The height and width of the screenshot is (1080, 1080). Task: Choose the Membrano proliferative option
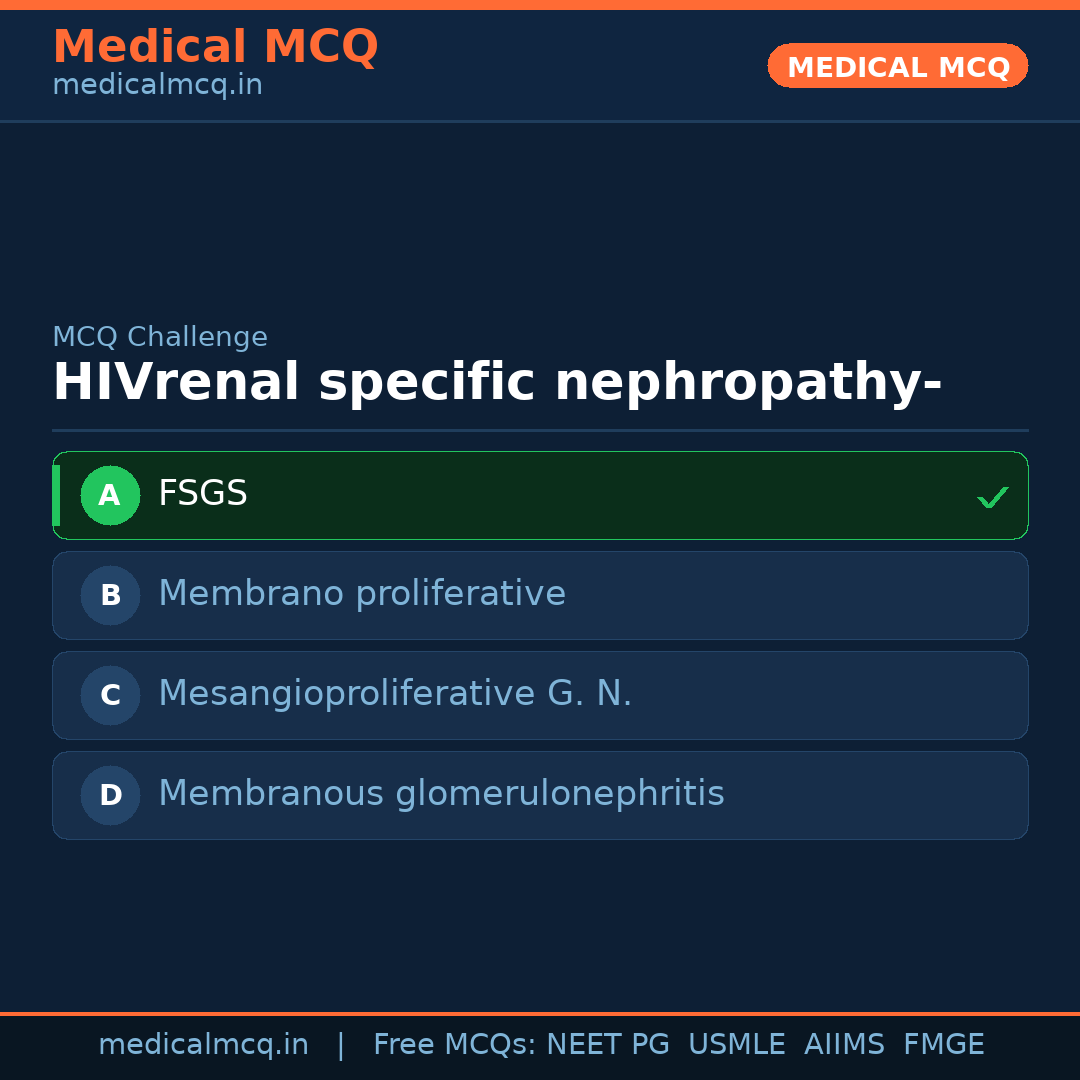click(362, 594)
